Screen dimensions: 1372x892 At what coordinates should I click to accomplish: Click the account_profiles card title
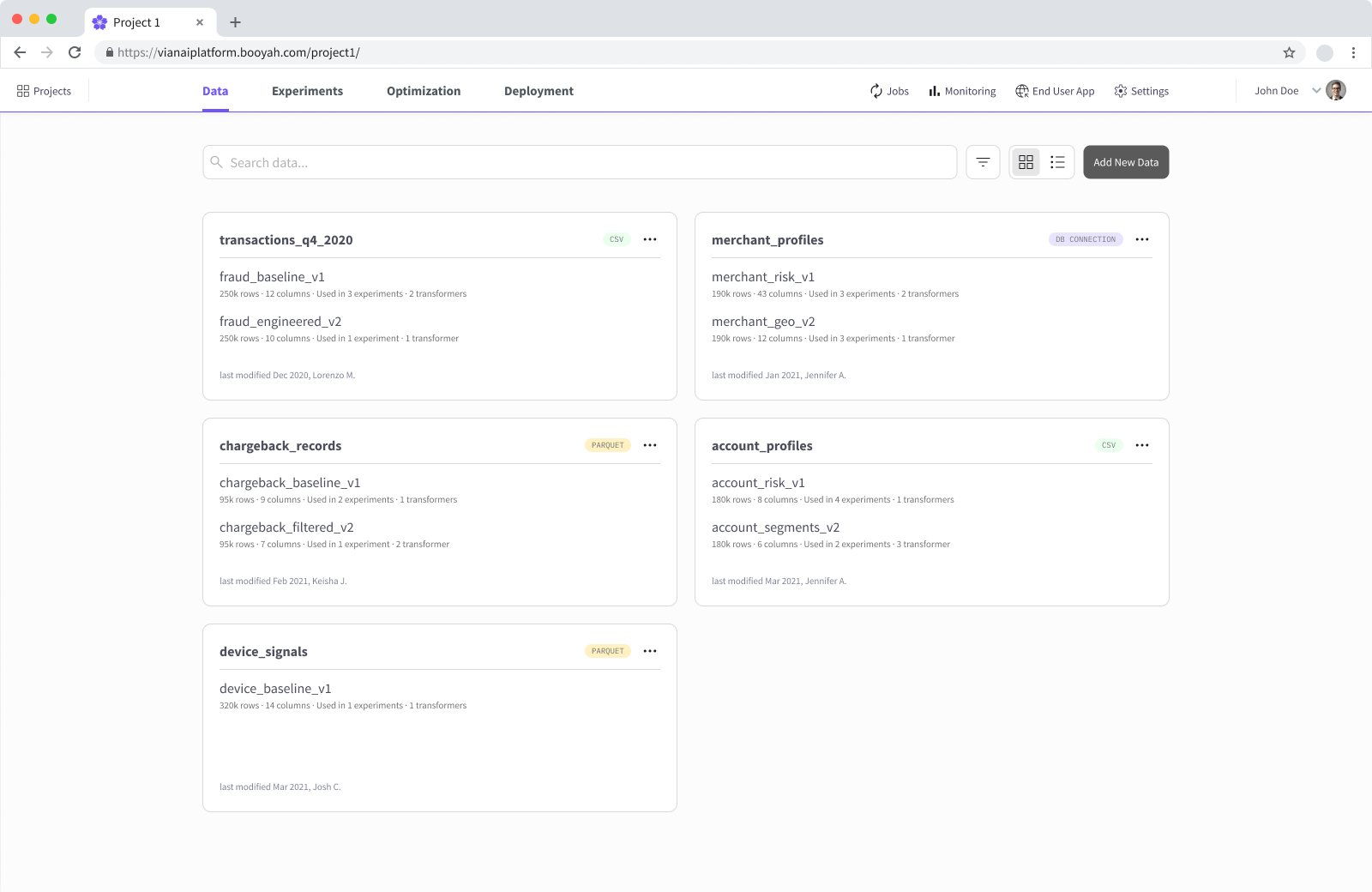[x=762, y=446]
